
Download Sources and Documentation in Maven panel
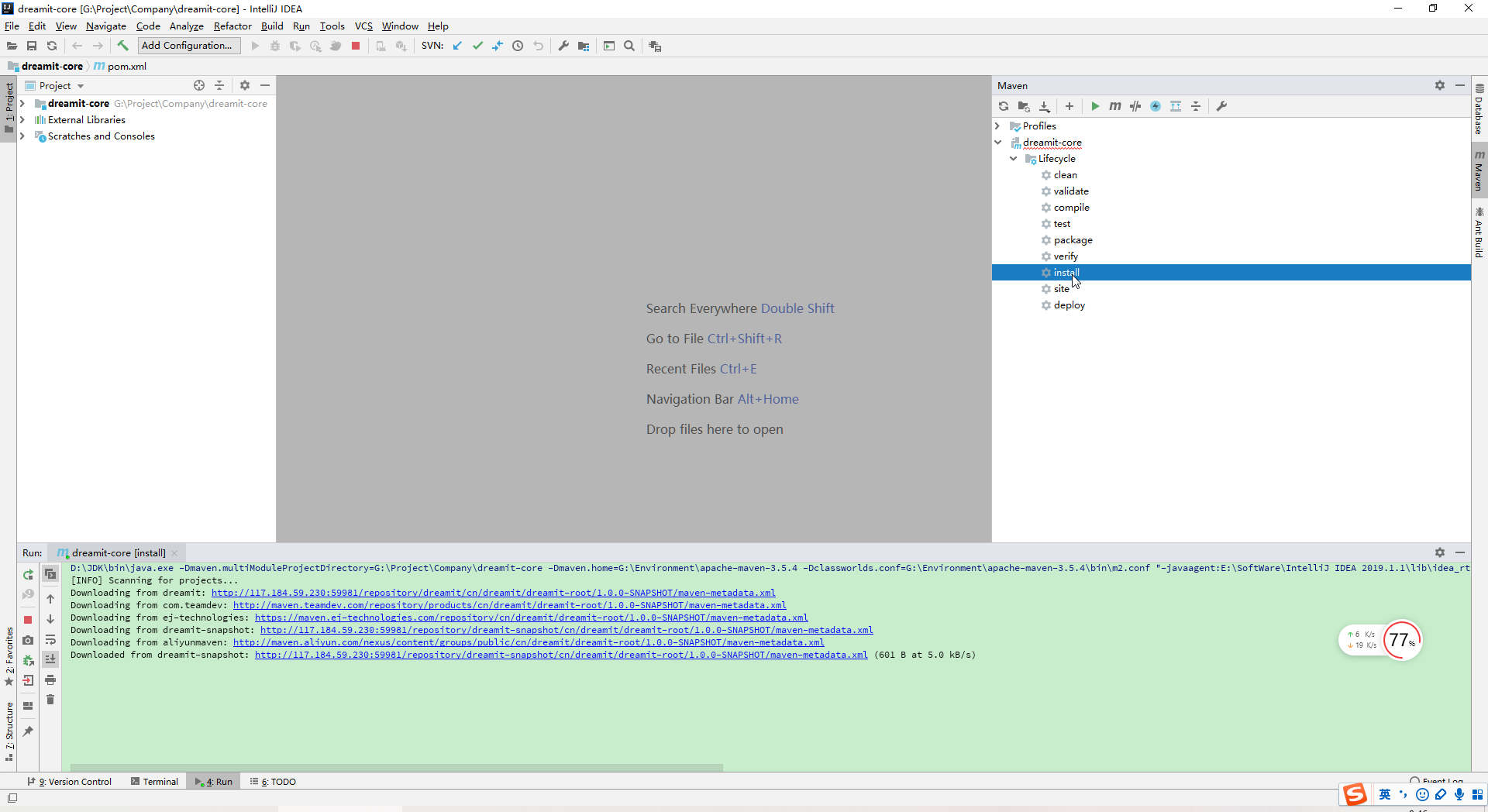coord(1045,106)
